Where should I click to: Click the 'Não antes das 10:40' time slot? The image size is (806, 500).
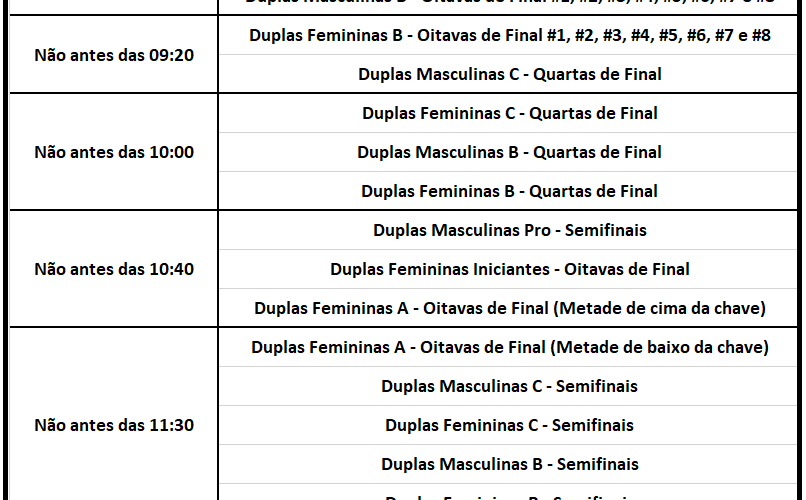pyautogui.click(x=114, y=269)
